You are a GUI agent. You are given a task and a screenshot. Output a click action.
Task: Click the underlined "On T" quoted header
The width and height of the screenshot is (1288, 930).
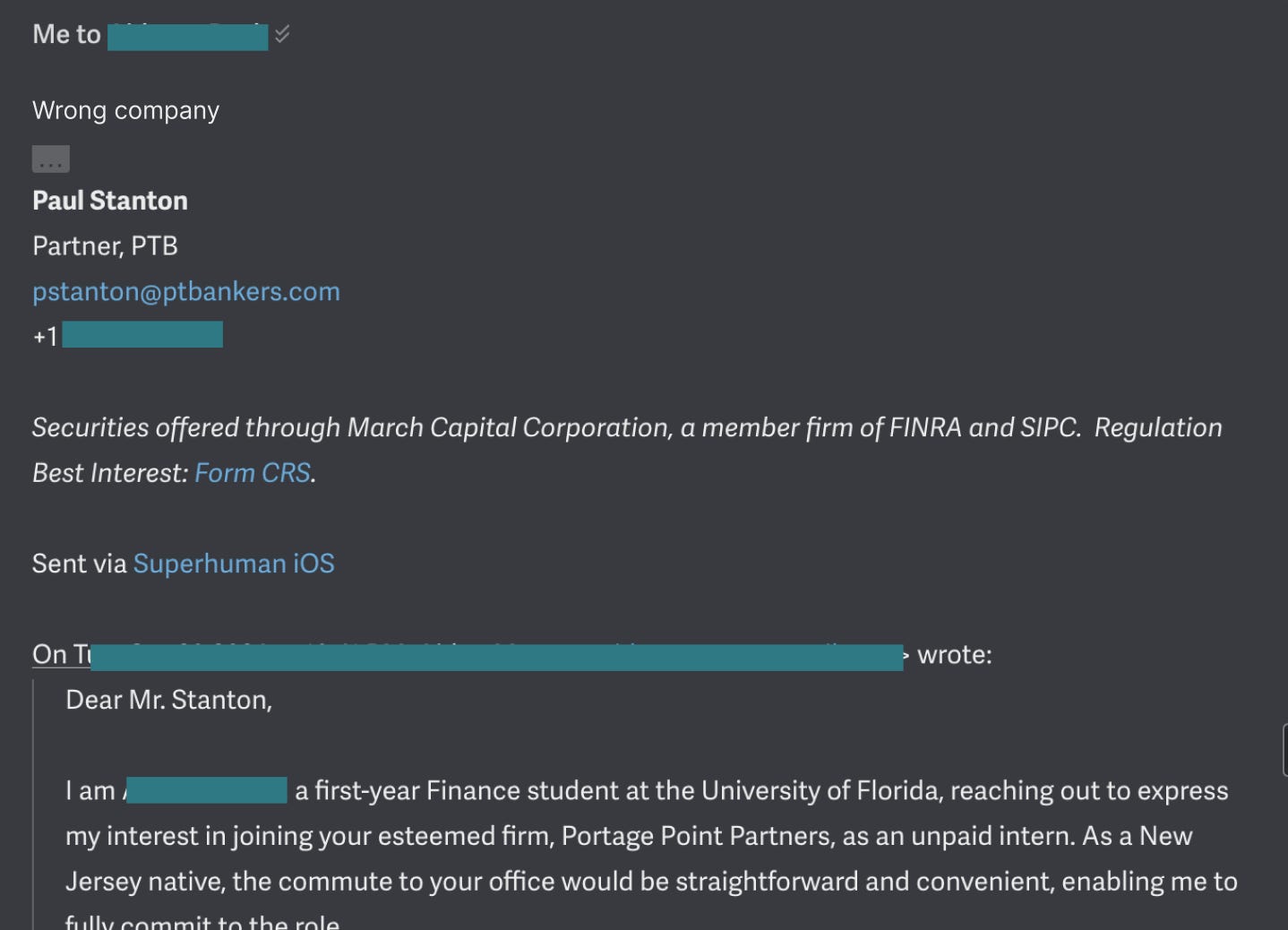pos(61,655)
